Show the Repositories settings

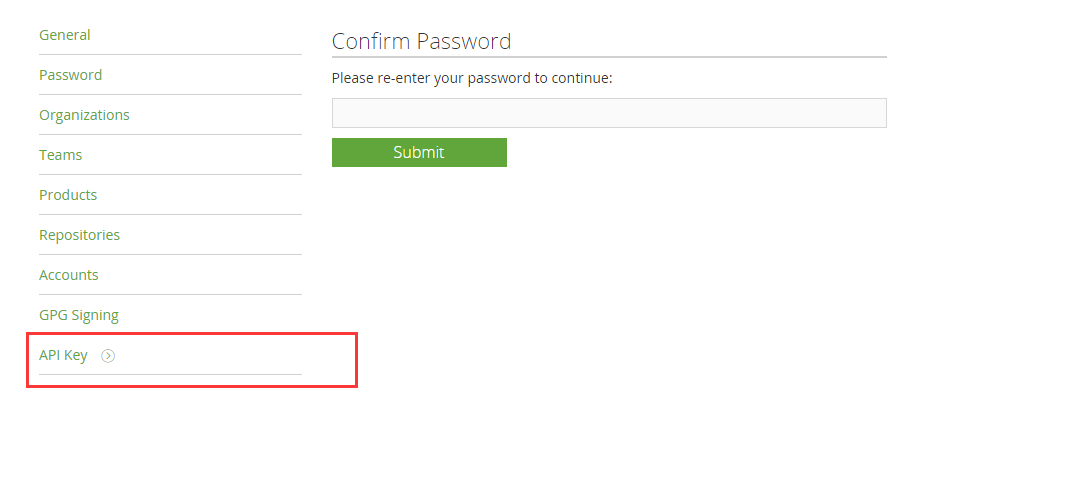(x=79, y=235)
